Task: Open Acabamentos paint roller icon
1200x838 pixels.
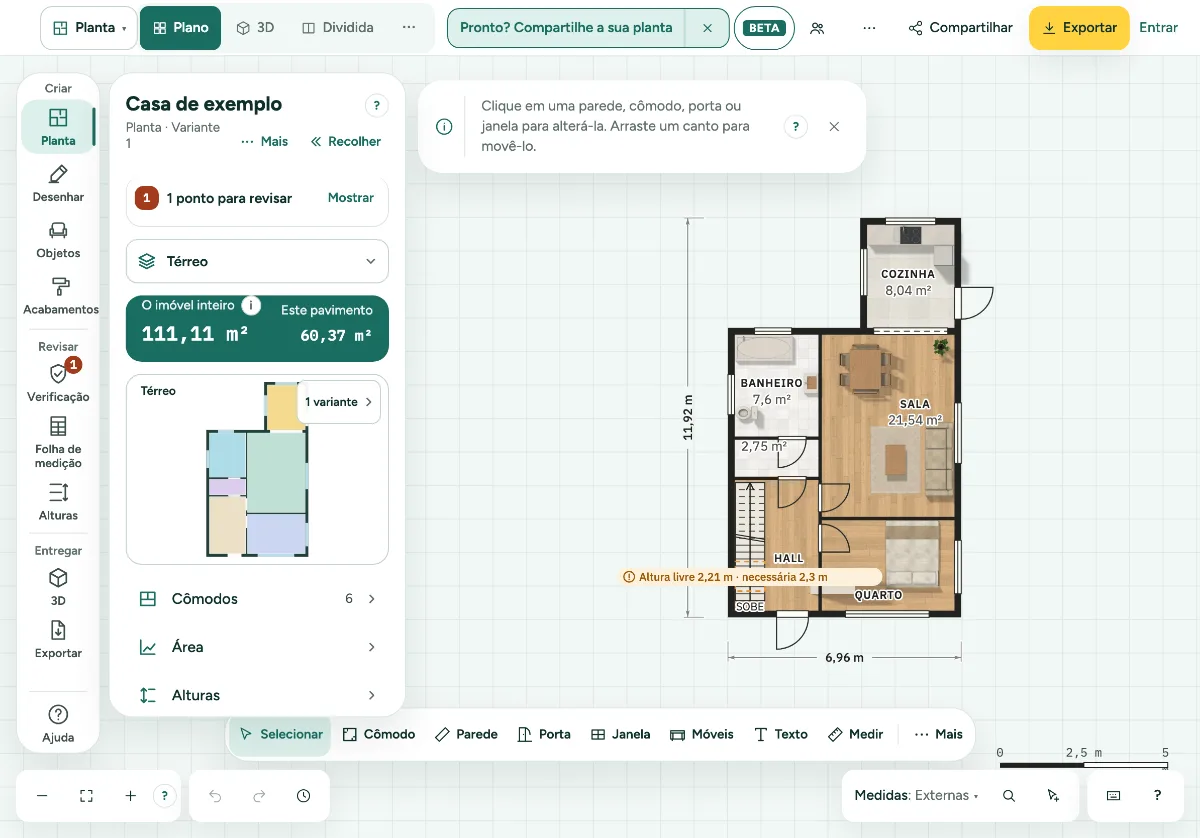Action: tap(58, 287)
